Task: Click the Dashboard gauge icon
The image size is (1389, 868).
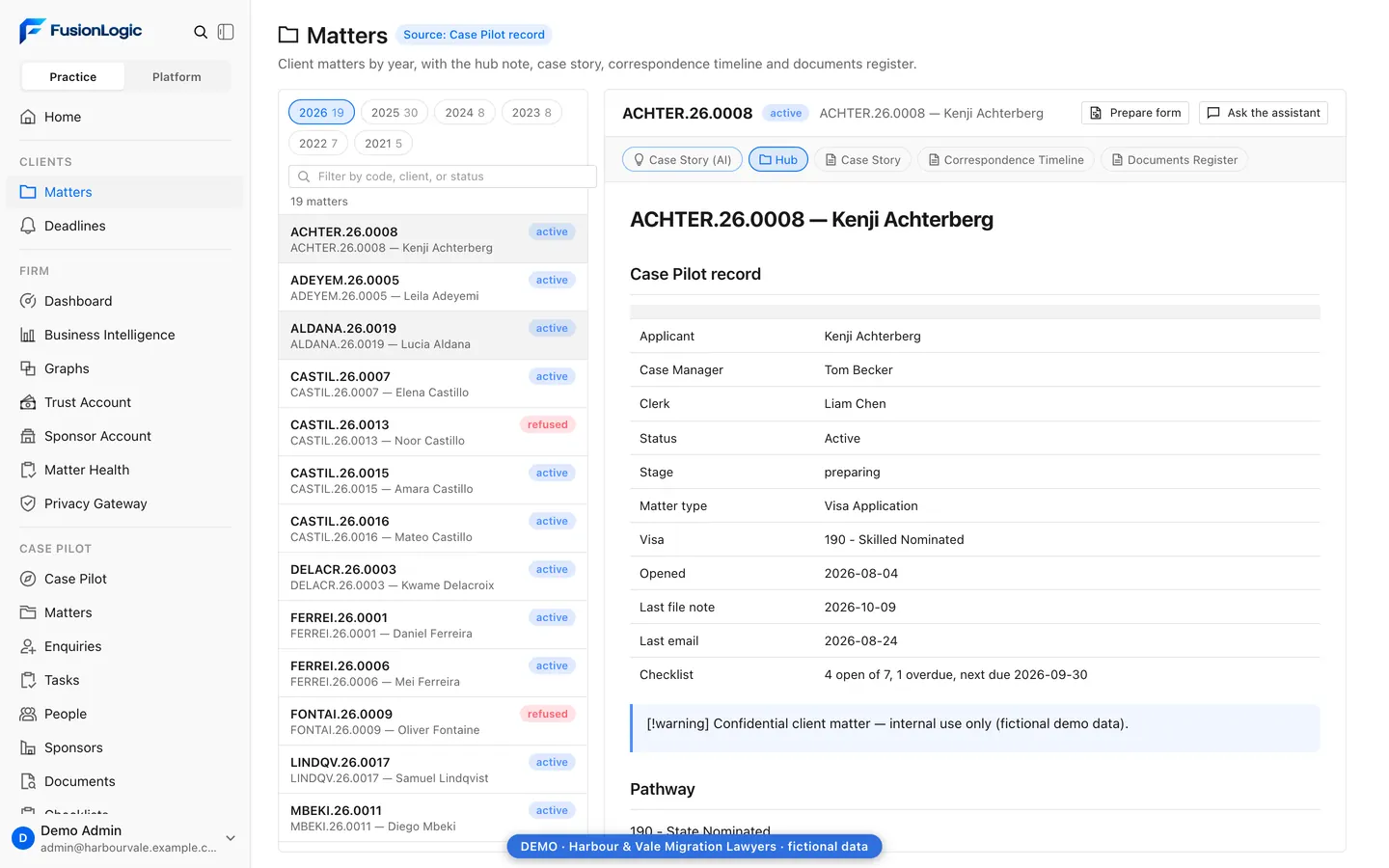Action: [28, 301]
